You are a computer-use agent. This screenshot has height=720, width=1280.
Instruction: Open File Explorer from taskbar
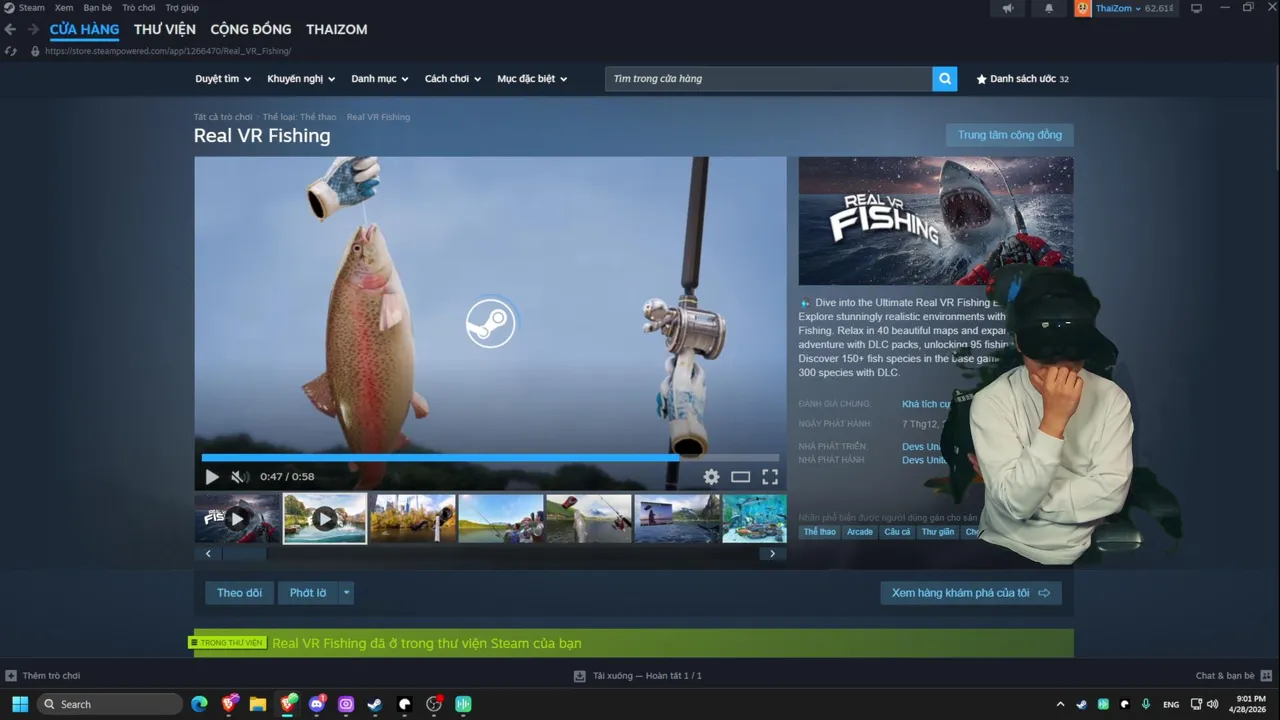(258, 704)
